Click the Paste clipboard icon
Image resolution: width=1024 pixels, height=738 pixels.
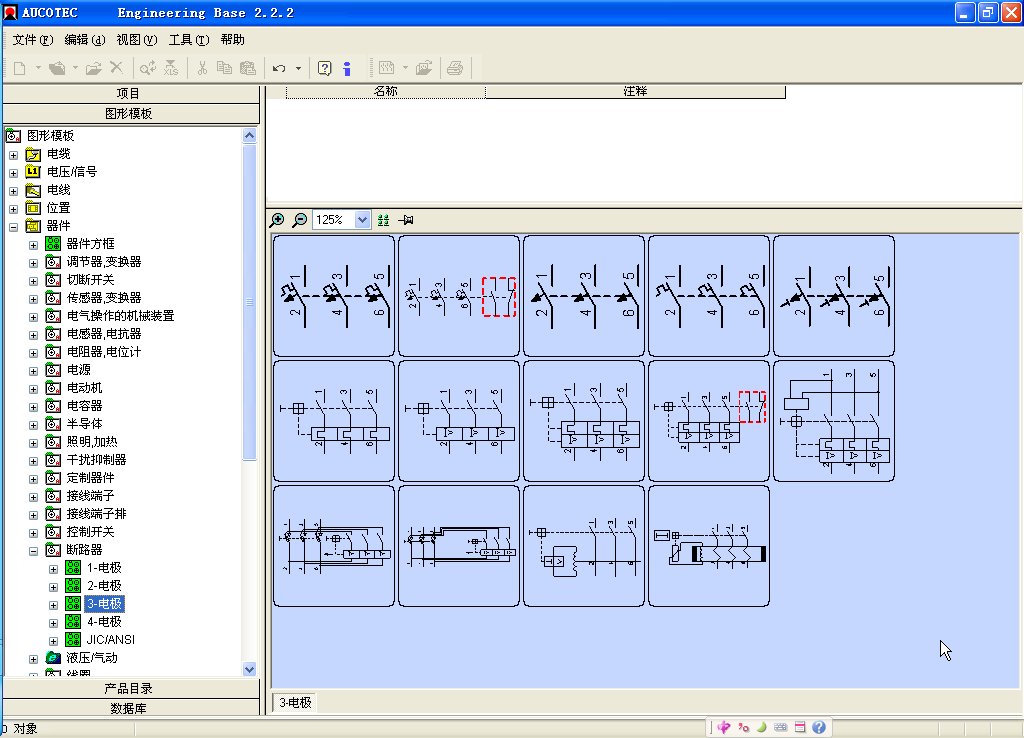(x=248, y=68)
